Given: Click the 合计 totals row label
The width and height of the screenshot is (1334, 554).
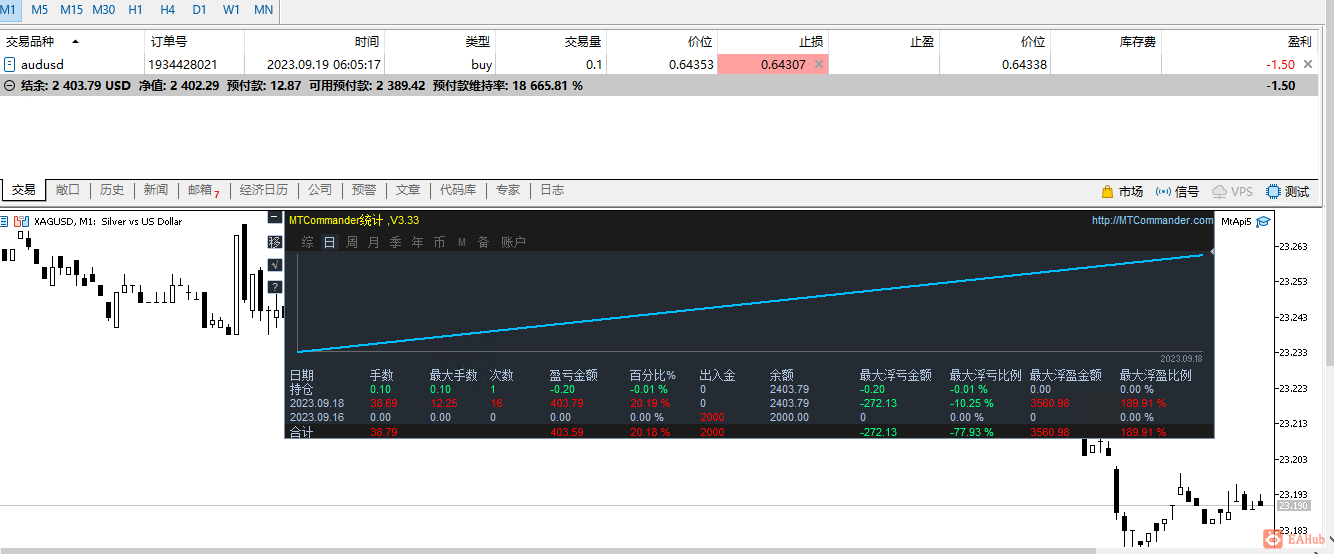Looking at the screenshot, I should point(301,432).
